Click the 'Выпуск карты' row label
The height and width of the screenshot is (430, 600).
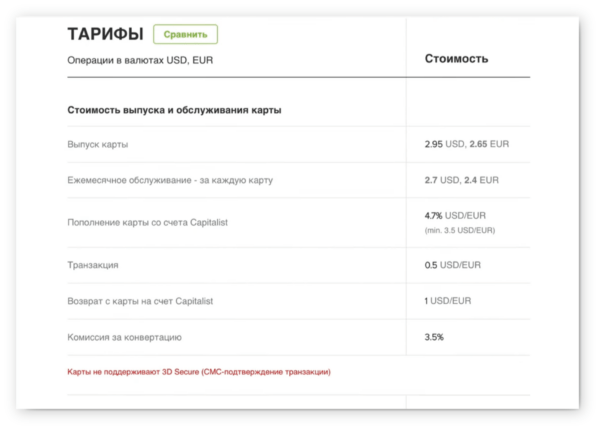pos(98,145)
